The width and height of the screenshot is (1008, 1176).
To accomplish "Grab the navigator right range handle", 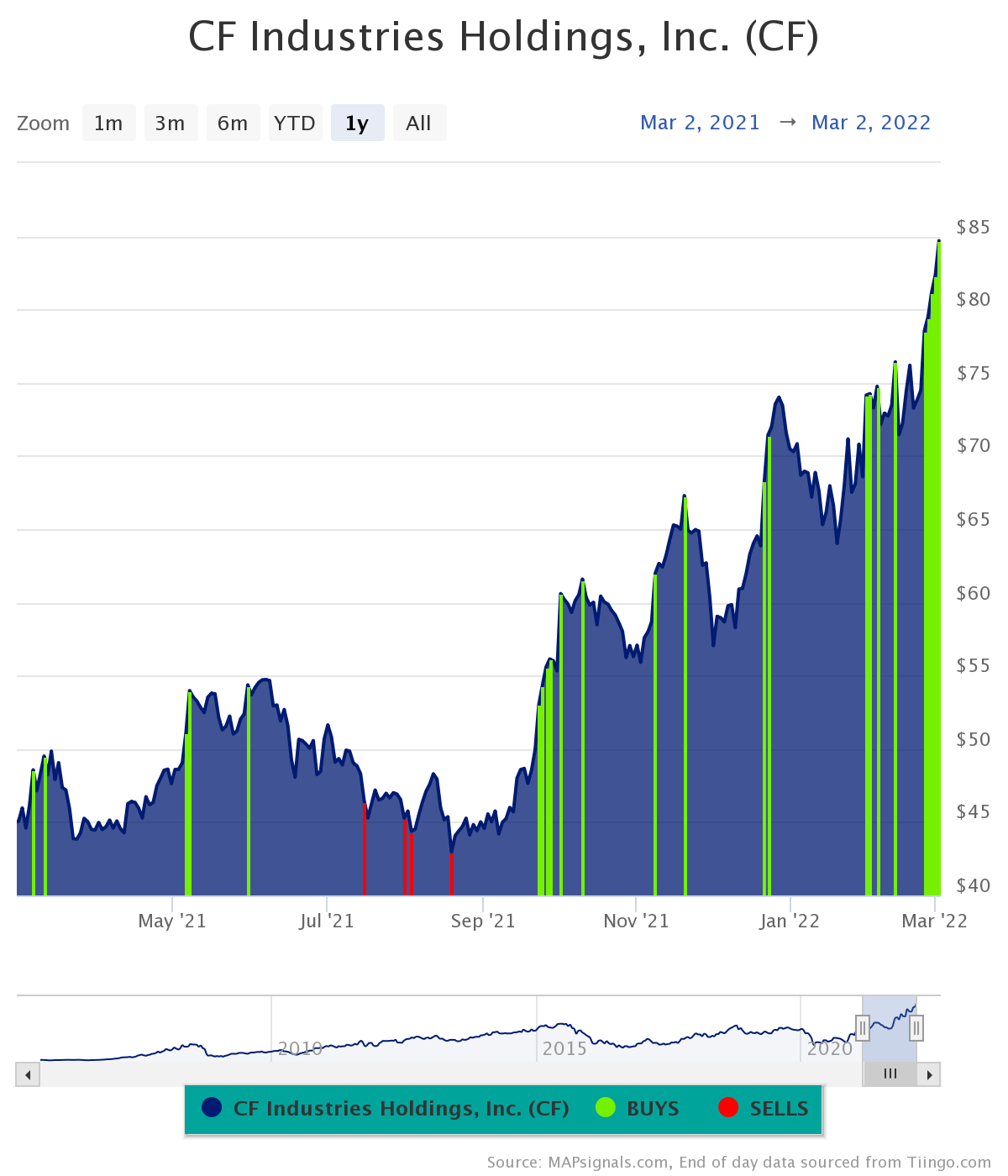I will [x=916, y=1027].
